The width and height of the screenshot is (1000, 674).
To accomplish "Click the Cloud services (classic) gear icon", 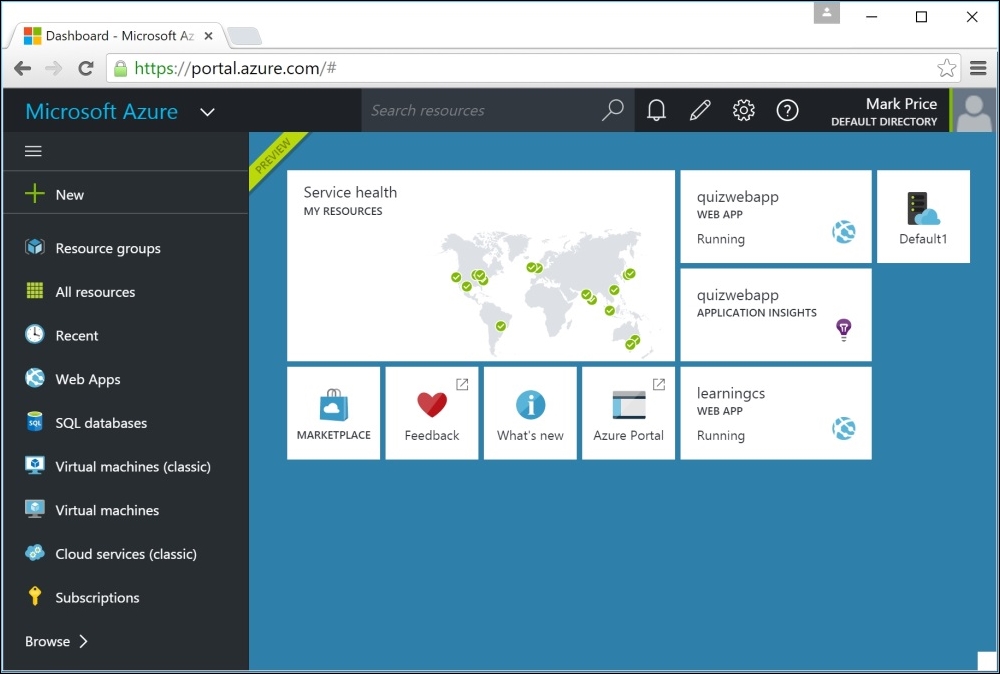I will pos(34,552).
